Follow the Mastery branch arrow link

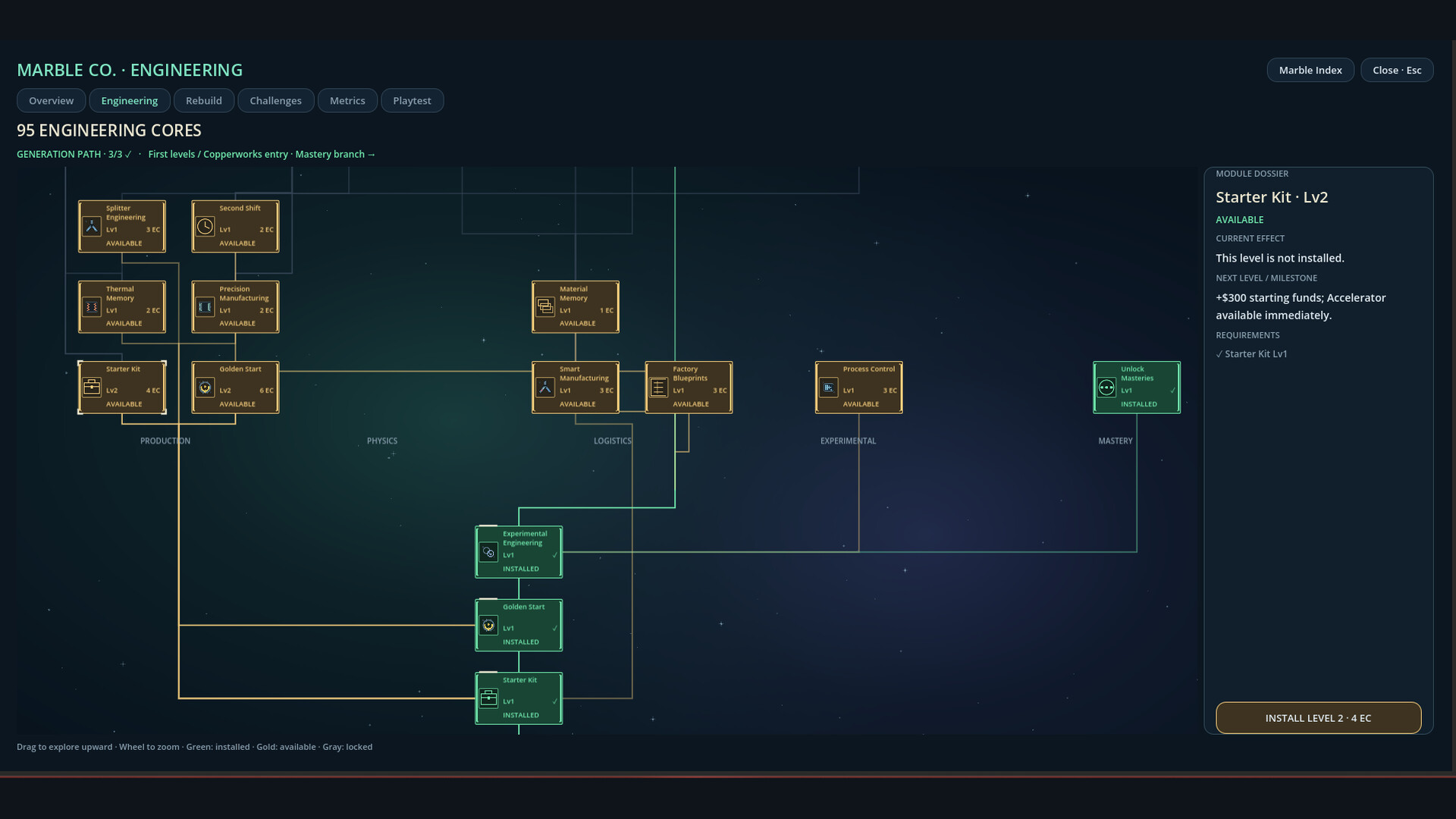tap(335, 154)
